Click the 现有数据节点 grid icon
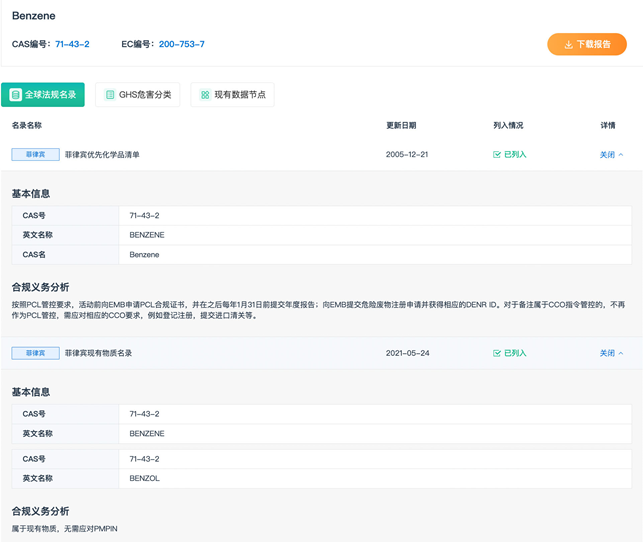The width and height of the screenshot is (643, 542). point(205,95)
